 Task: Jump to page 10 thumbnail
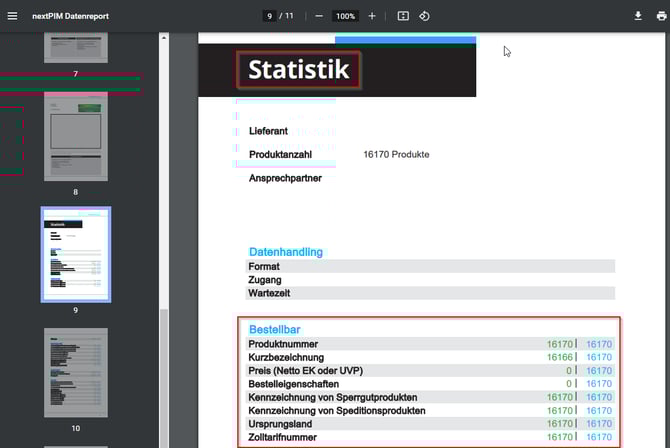[75, 372]
